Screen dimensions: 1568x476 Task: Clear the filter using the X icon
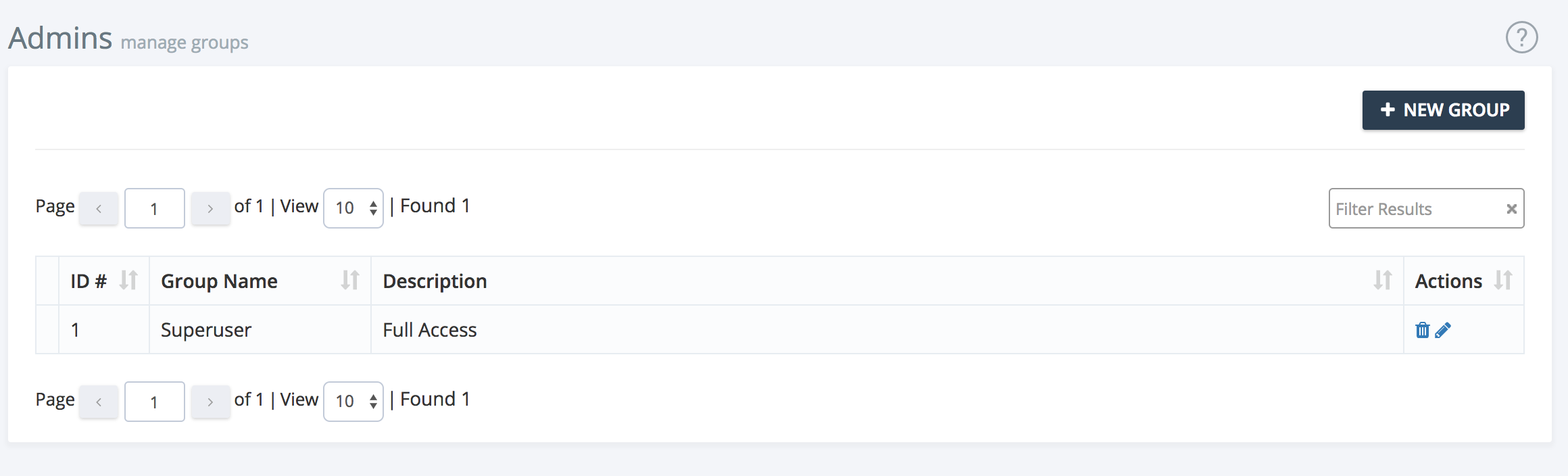[x=1511, y=208]
